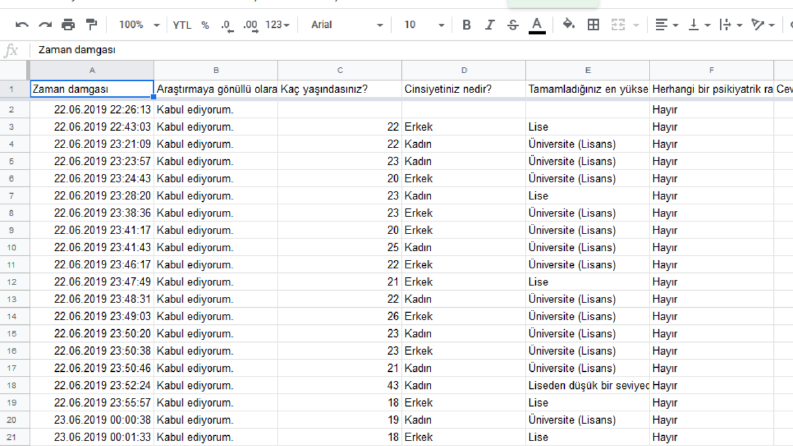
Task: Toggle italic formatting
Action: (x=490, y=25)
